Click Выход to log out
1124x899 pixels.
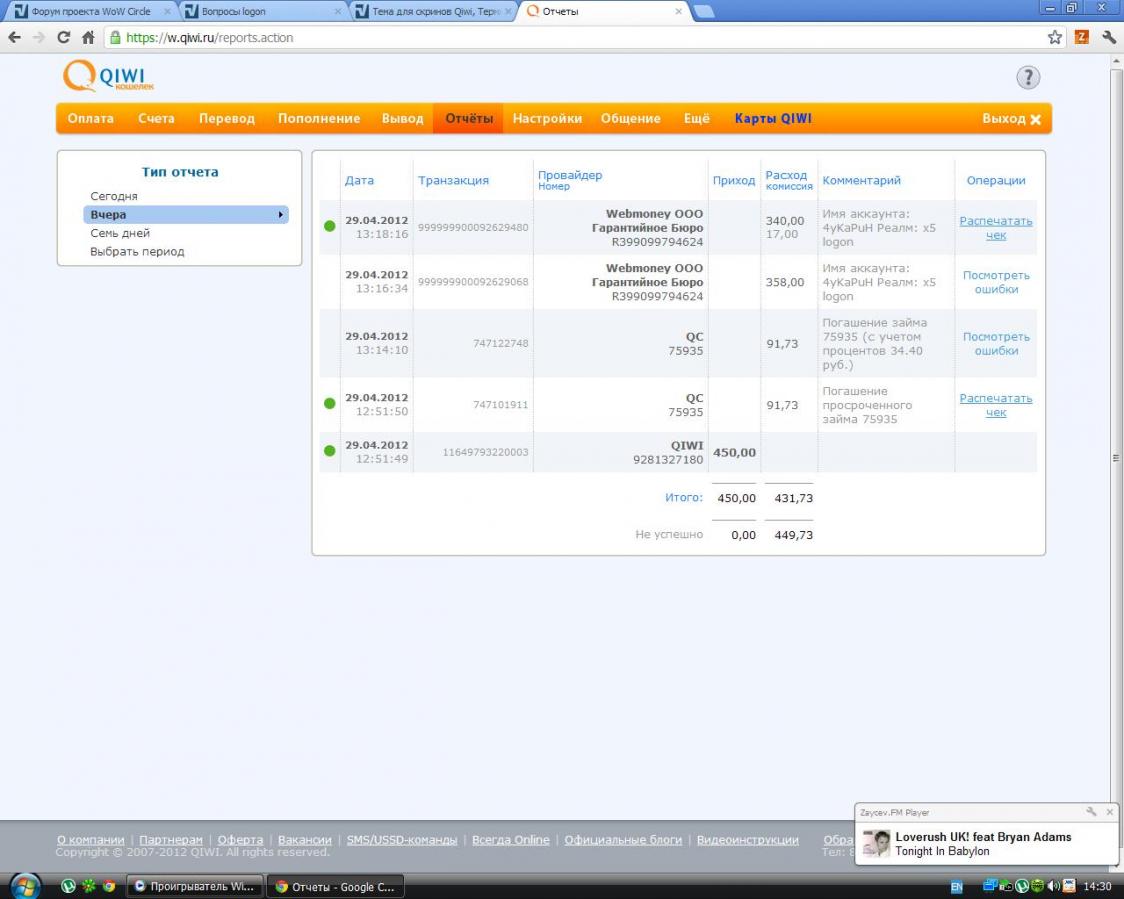tap(1011, 118)
